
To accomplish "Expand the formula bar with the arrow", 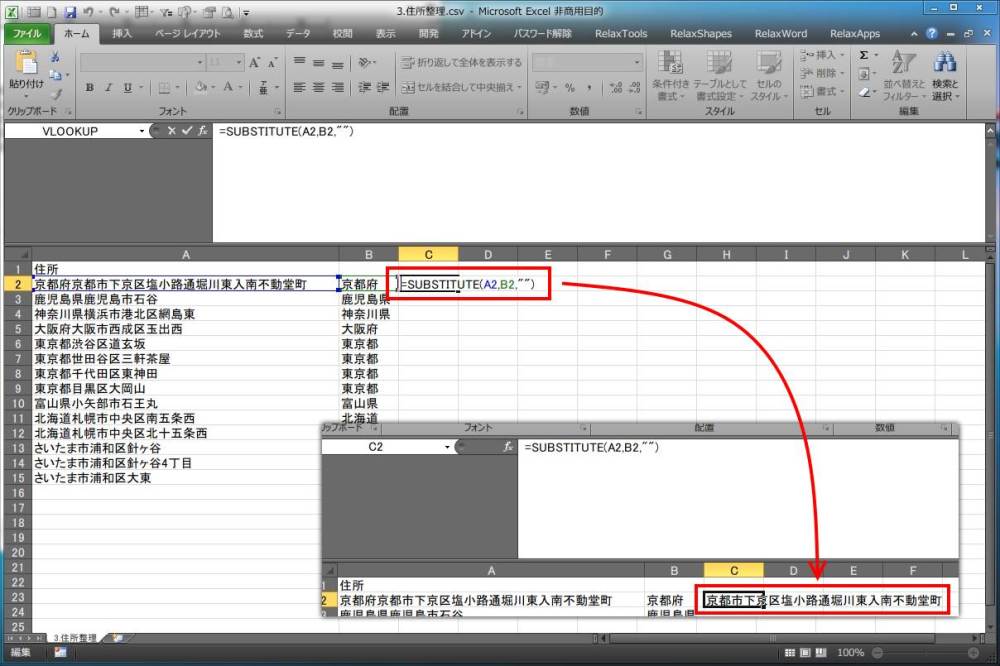I will [x=988, y=131].
